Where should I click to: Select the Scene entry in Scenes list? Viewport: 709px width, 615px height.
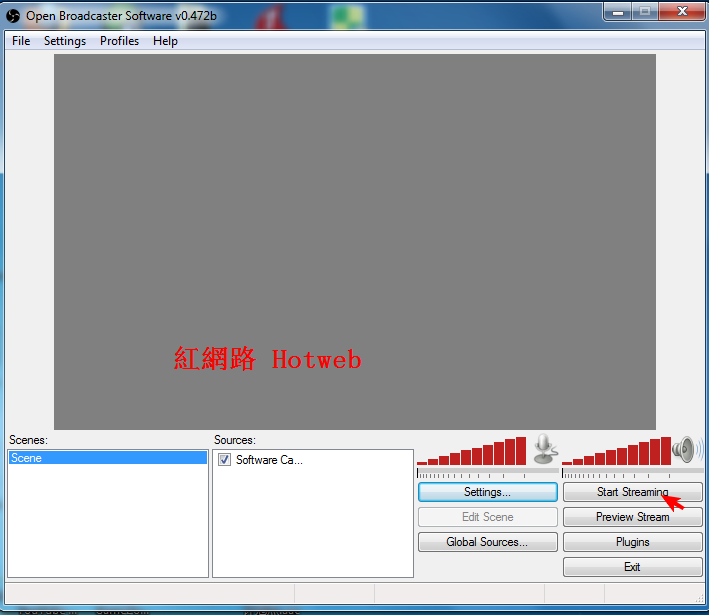108,458
